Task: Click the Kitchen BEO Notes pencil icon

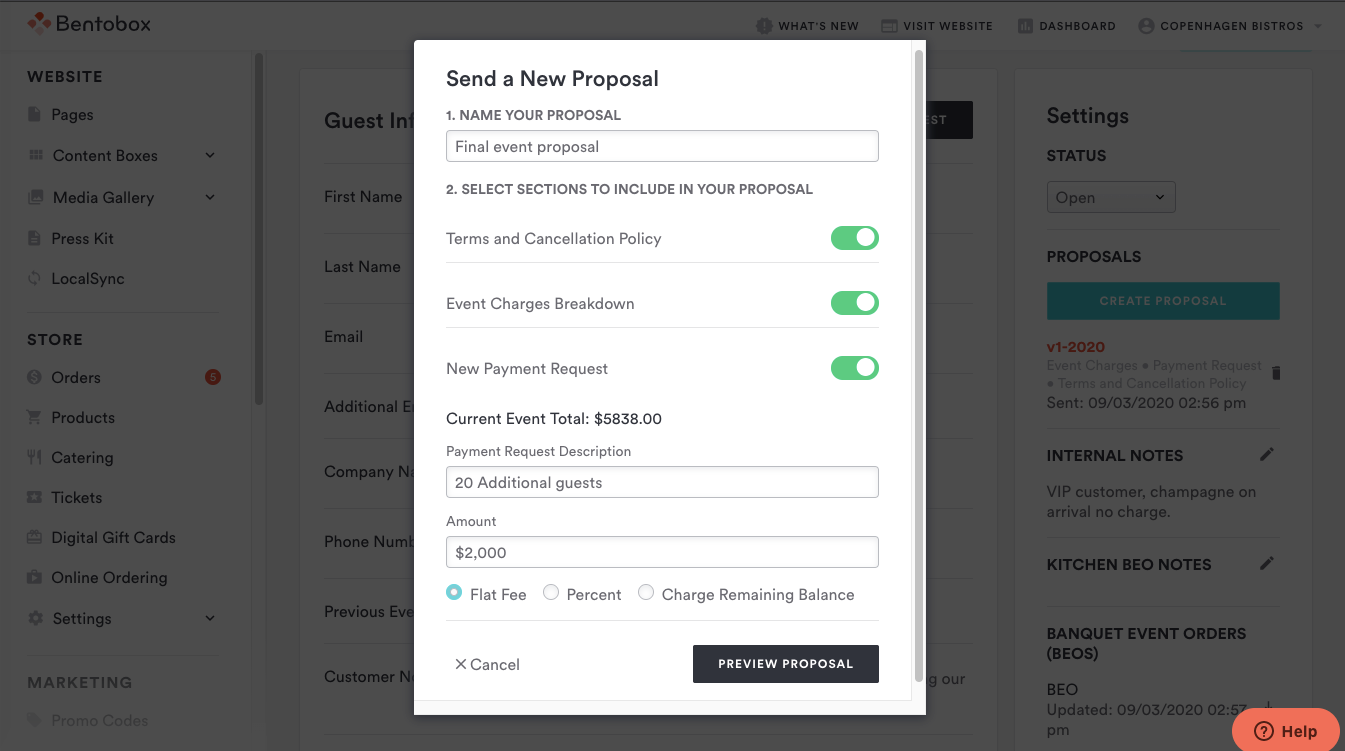Action: [x=1267, y=564]
